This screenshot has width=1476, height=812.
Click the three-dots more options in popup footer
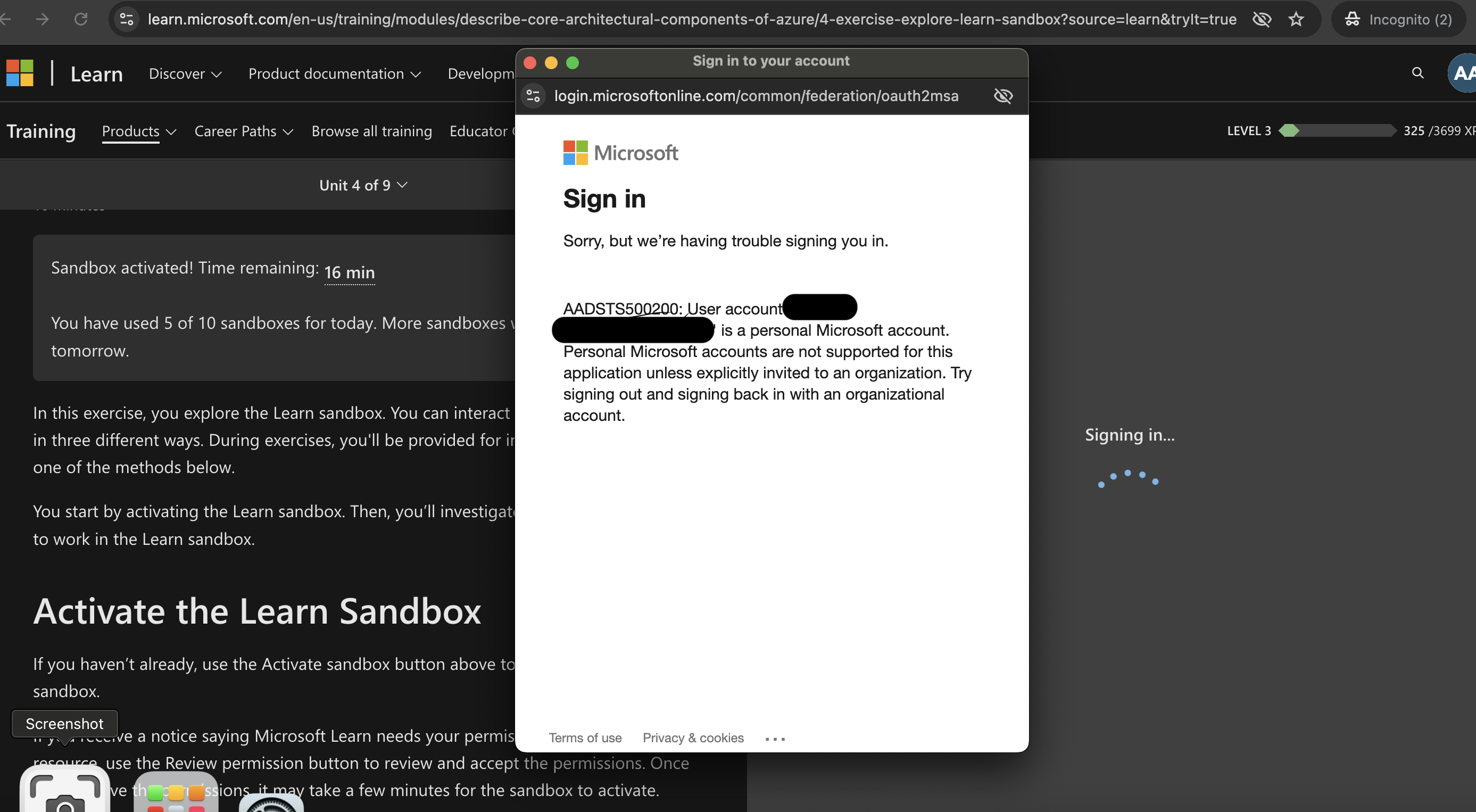(x=775, y=739)
